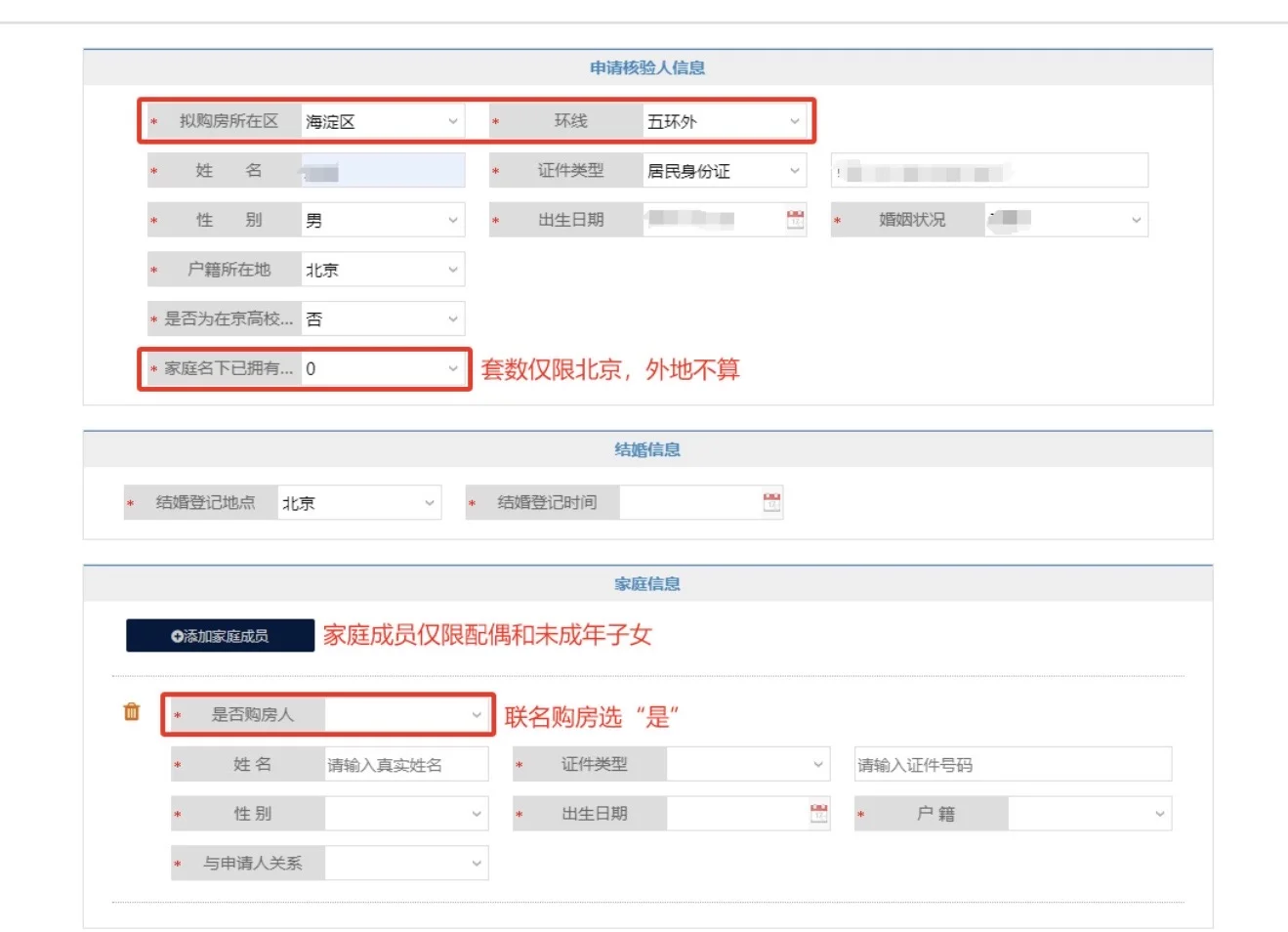Open the family member birth date calendar icon

[x=819, y=814]
